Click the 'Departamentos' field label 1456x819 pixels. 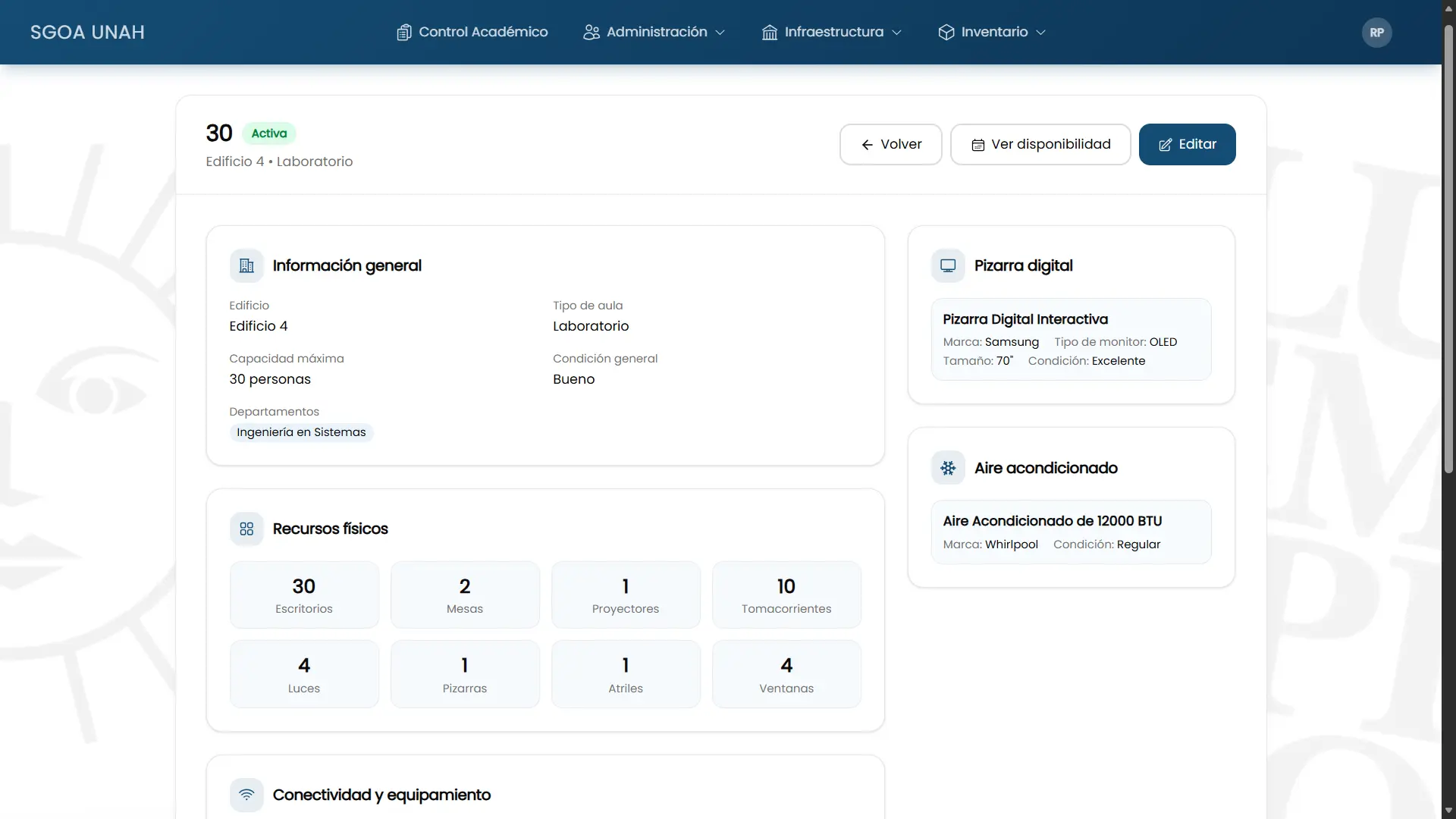tap(275, 412)
